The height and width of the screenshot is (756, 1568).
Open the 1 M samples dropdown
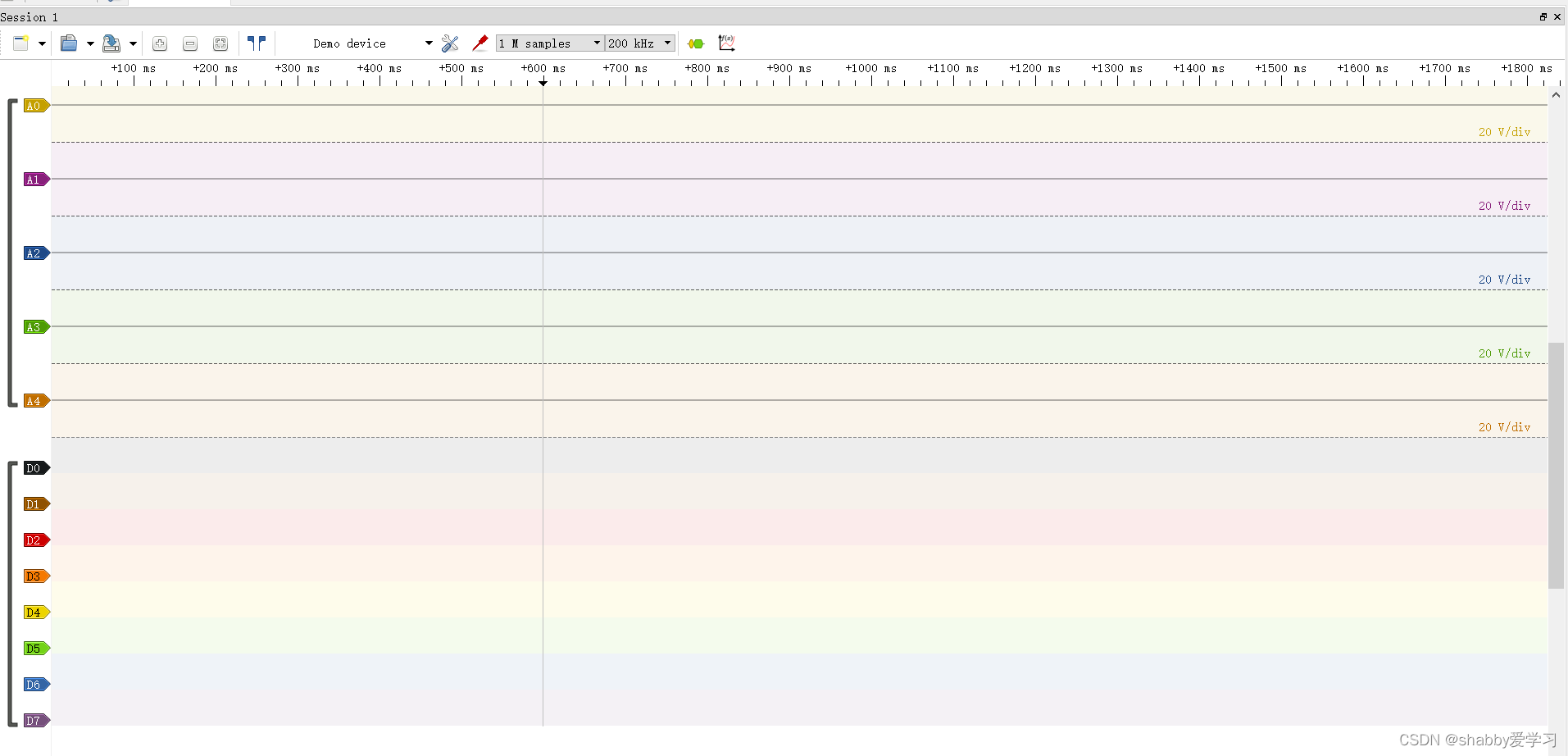pos(550,43)
